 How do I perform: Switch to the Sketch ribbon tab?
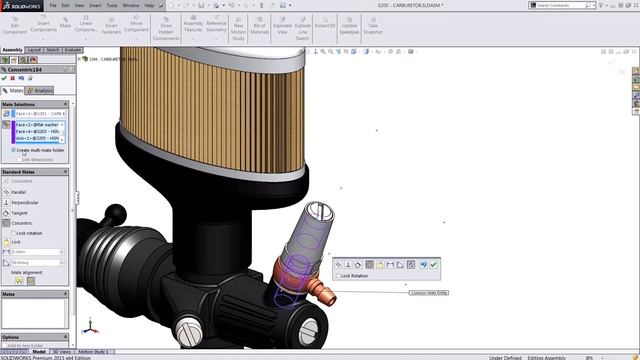(x=53, y=50)
